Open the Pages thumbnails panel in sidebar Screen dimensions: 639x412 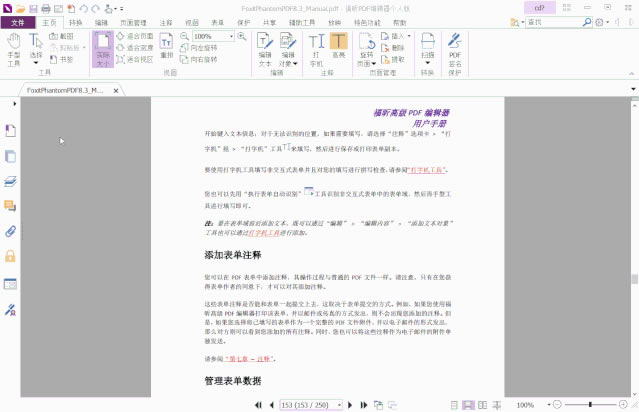pos(10,156)
